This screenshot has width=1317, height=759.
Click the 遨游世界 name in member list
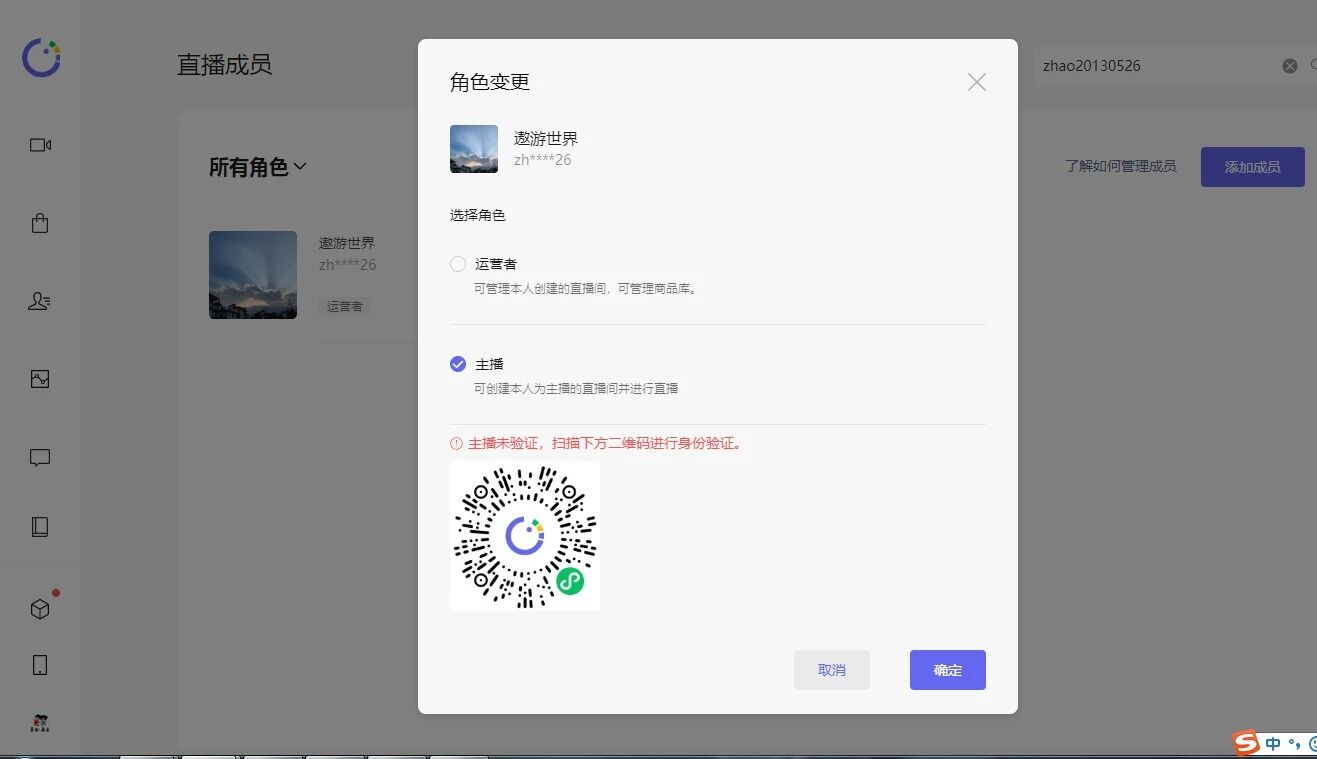click(347, 243)
